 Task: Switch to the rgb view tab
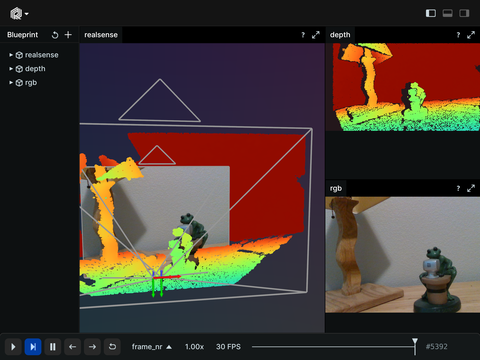pyautogui.click(x=336, y=188)
